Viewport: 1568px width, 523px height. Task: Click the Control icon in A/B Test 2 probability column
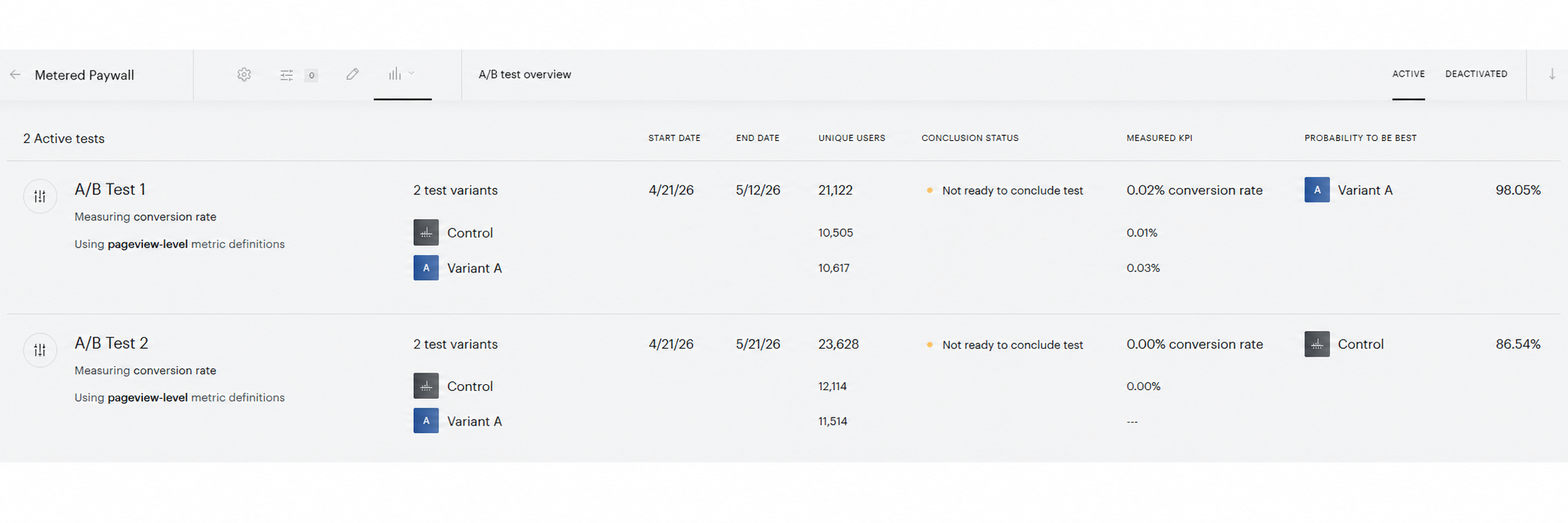point(1317,344)
